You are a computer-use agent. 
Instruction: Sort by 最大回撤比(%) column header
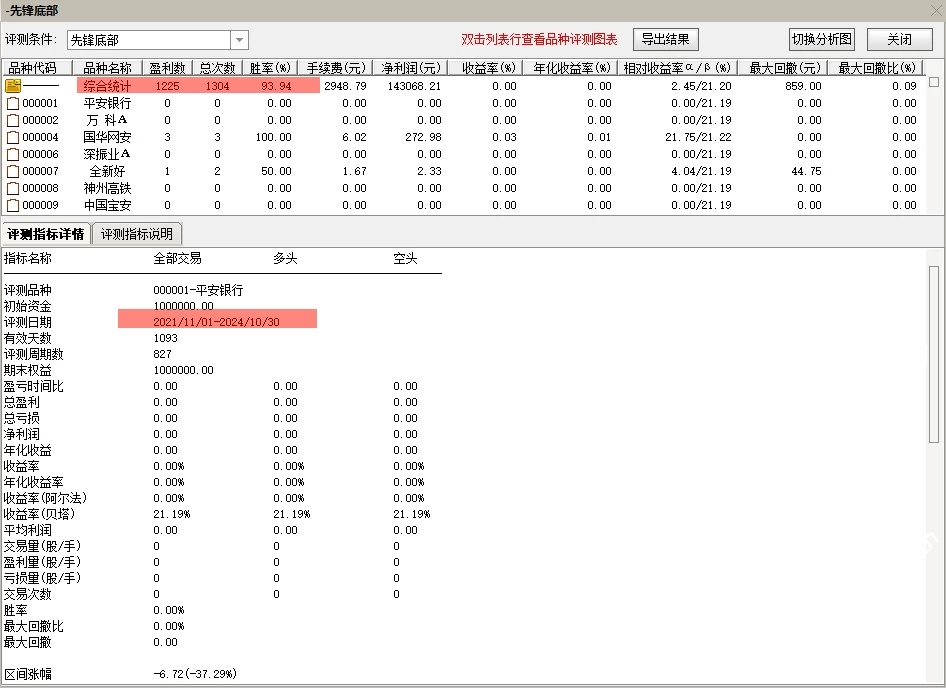coord(877,68)
